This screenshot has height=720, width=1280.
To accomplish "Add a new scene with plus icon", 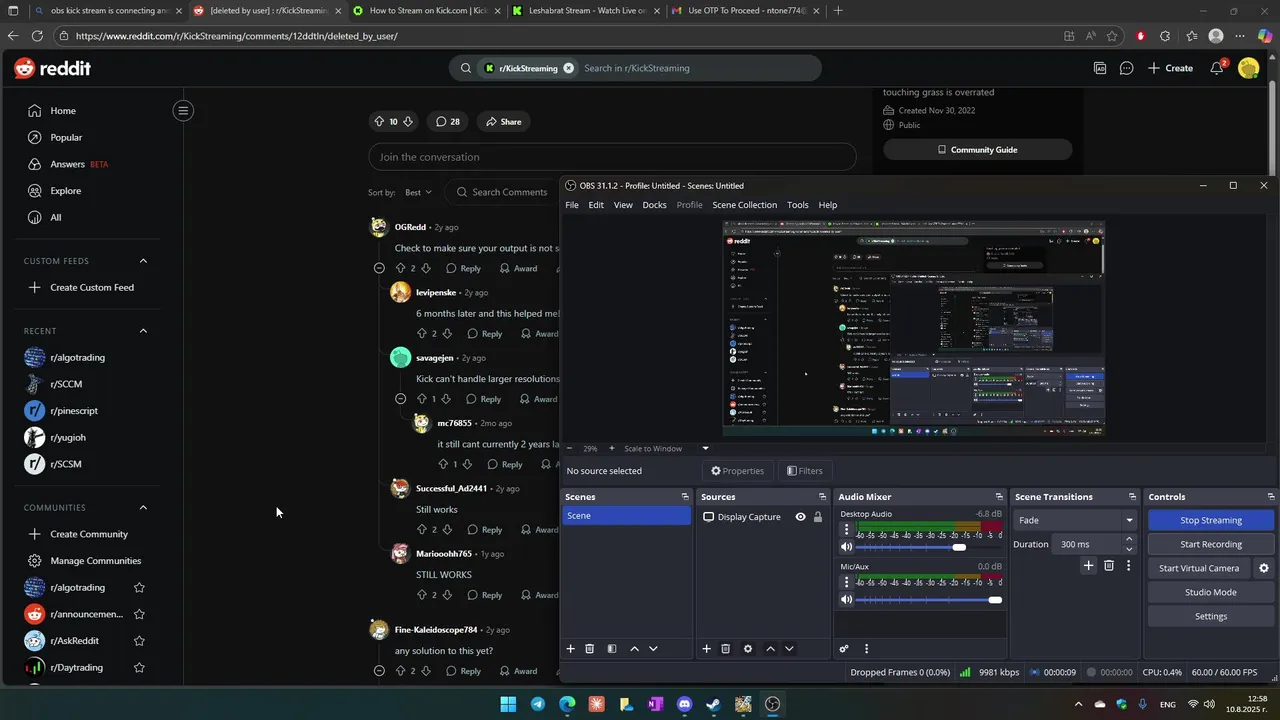I will point(571,649).
